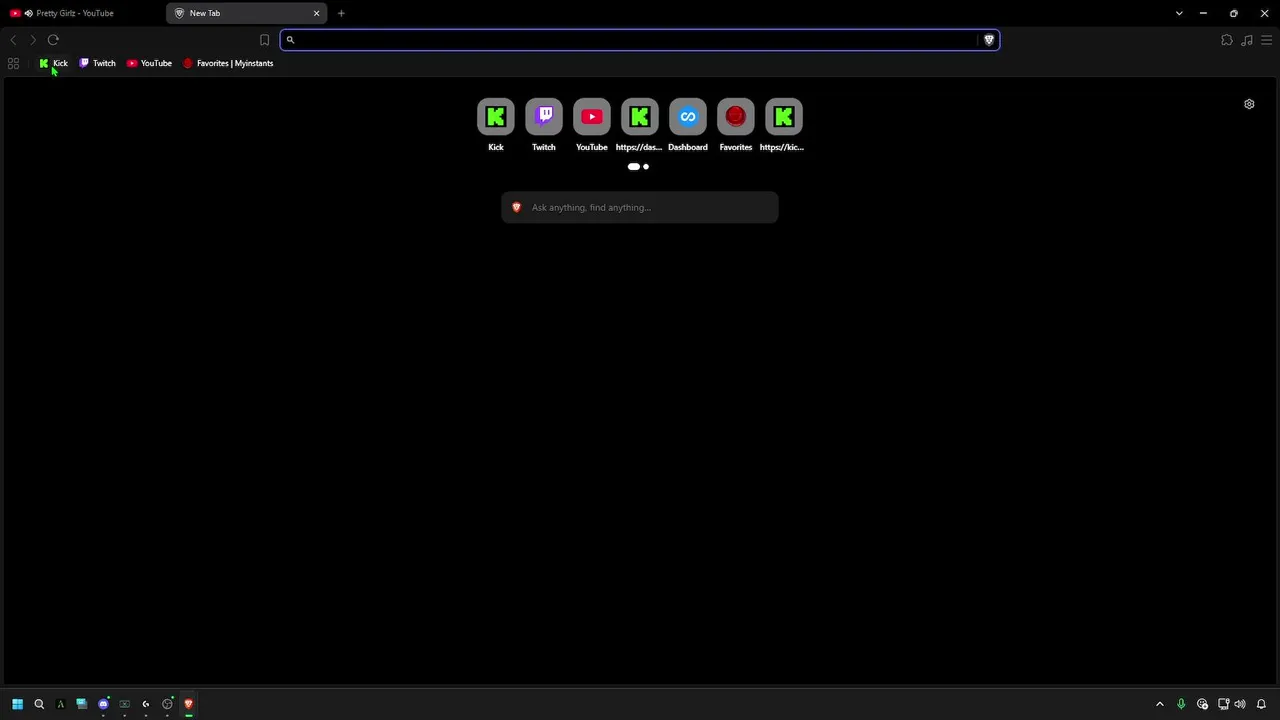Open Brave hamburger main menu
1280x720 pixels.
point(1267,40)
